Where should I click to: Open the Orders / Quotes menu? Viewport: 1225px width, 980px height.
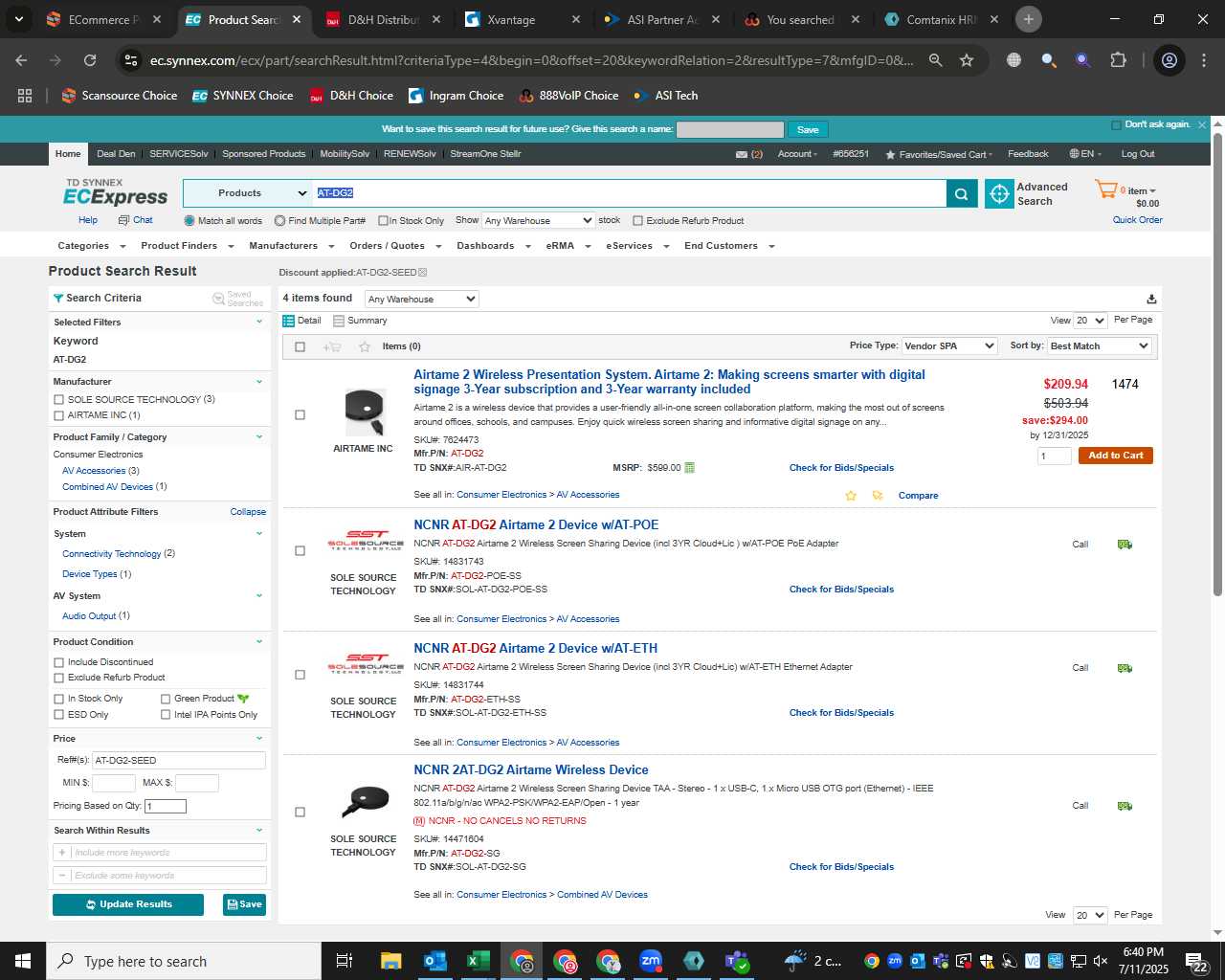pos(395,246)
